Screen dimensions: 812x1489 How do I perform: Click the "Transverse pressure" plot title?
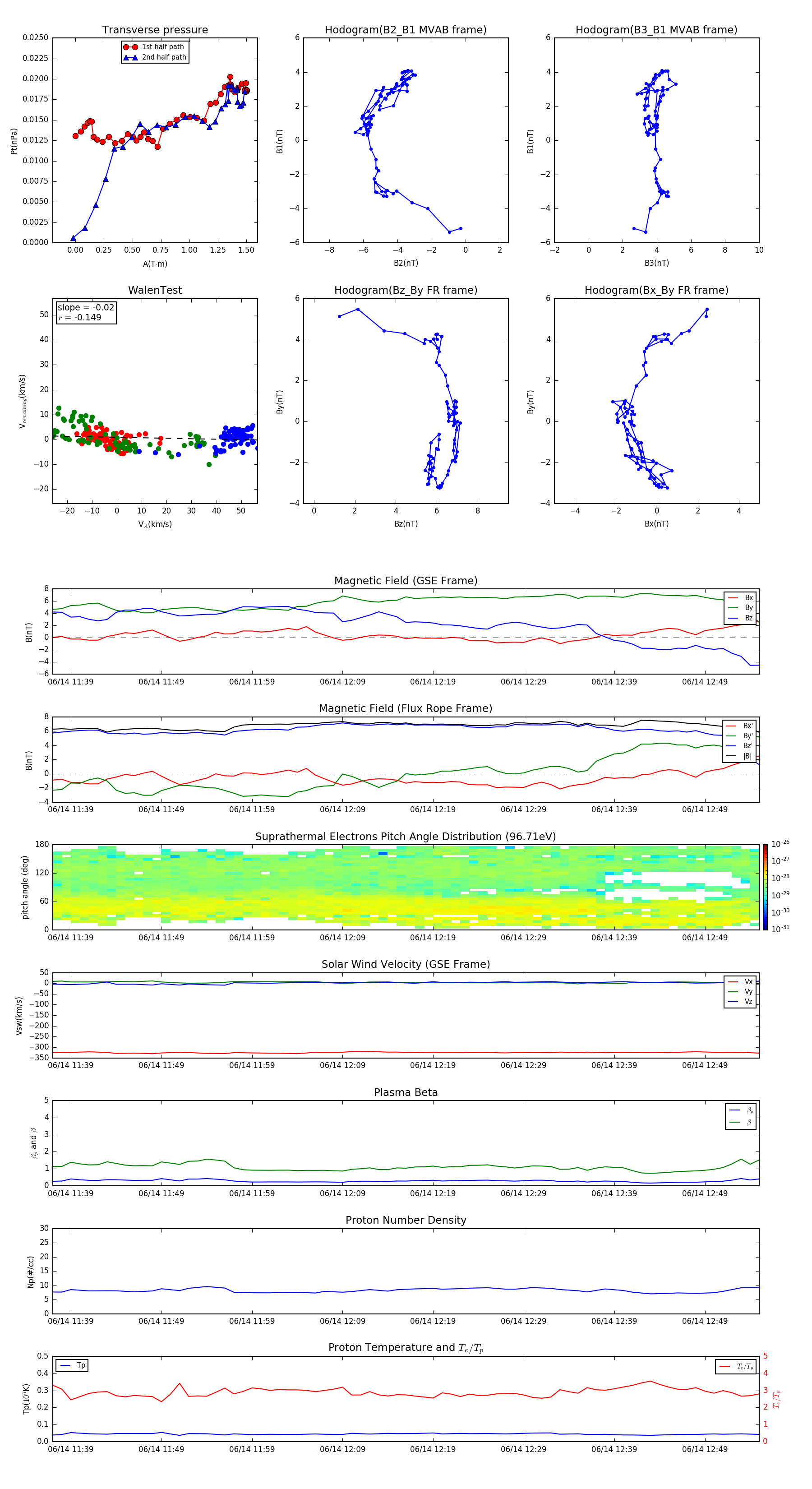155,30
